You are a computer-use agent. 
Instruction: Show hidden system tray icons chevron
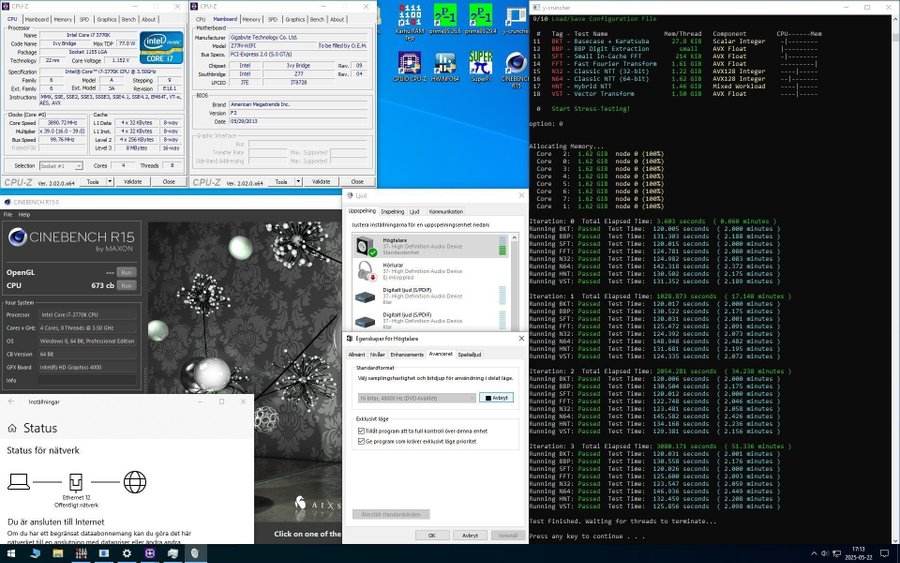tap(813, 553)
